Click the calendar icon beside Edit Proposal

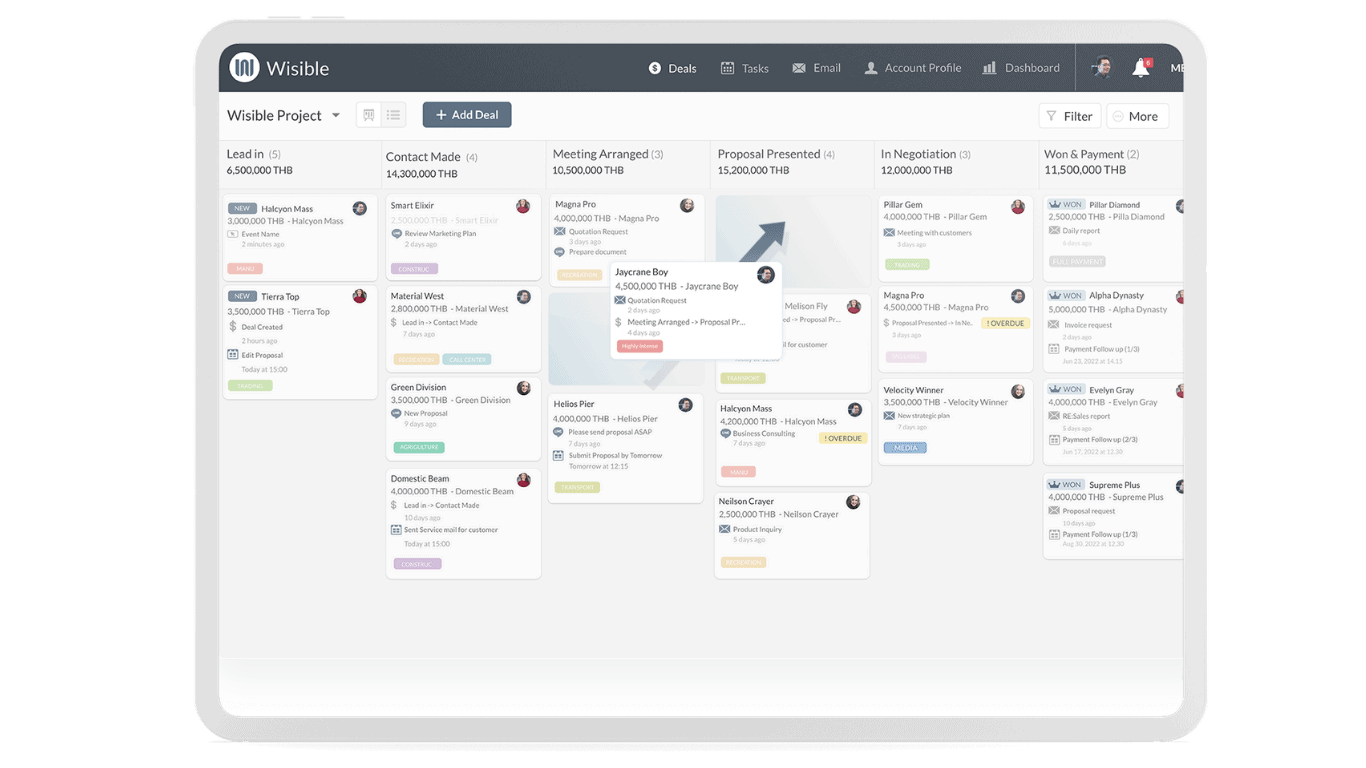tap(233, 355)
